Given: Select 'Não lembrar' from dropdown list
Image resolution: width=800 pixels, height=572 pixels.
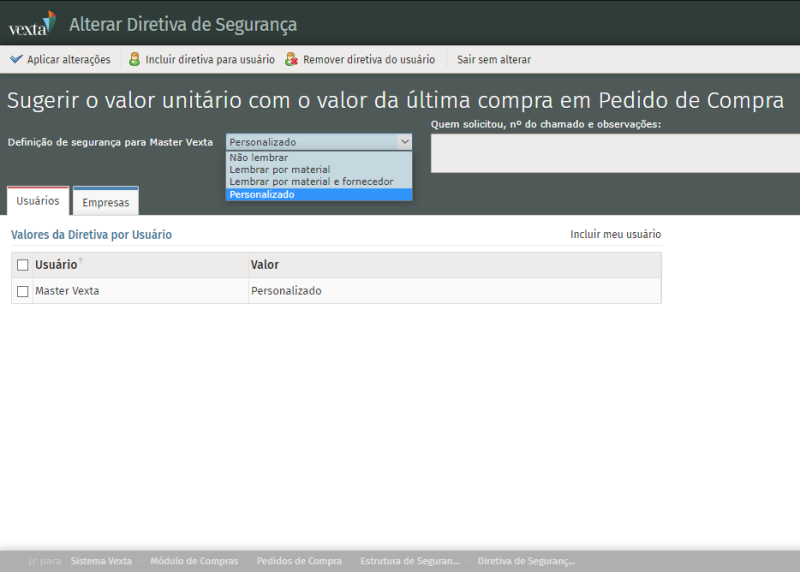Looking at the screenshot, I should click(258, 157).
